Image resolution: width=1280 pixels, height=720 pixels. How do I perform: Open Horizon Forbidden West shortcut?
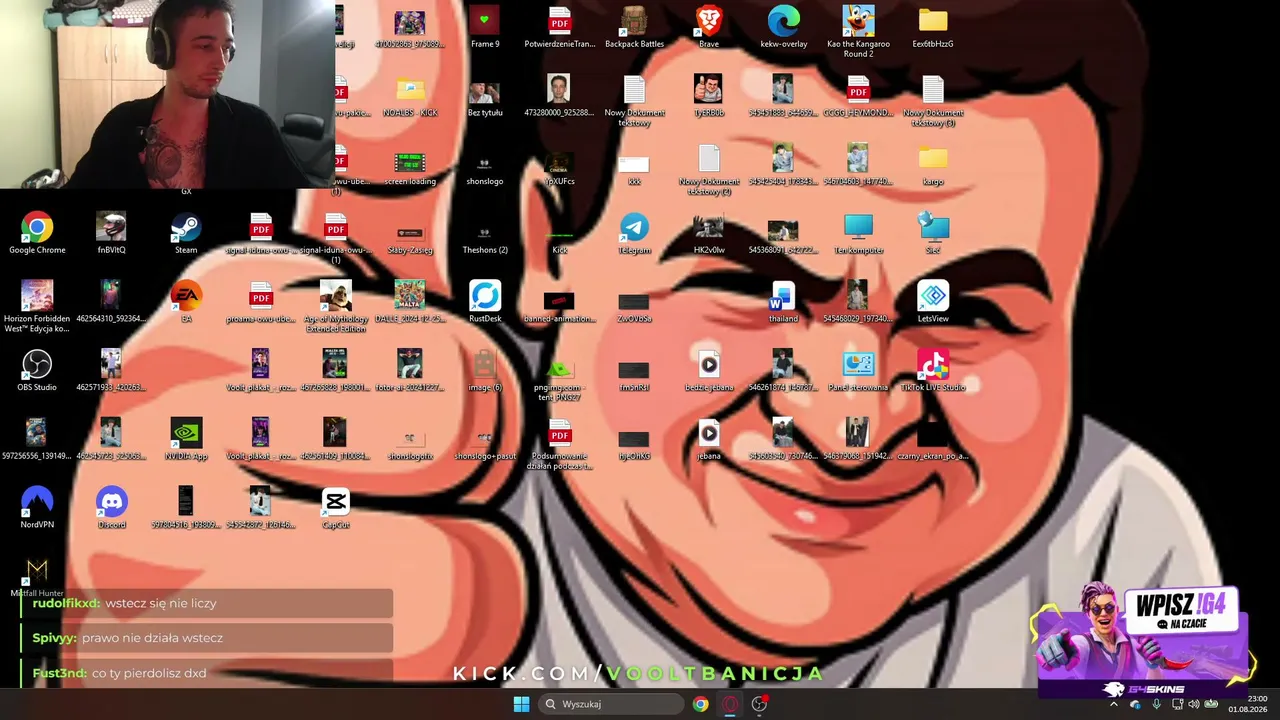click(37, 307)
